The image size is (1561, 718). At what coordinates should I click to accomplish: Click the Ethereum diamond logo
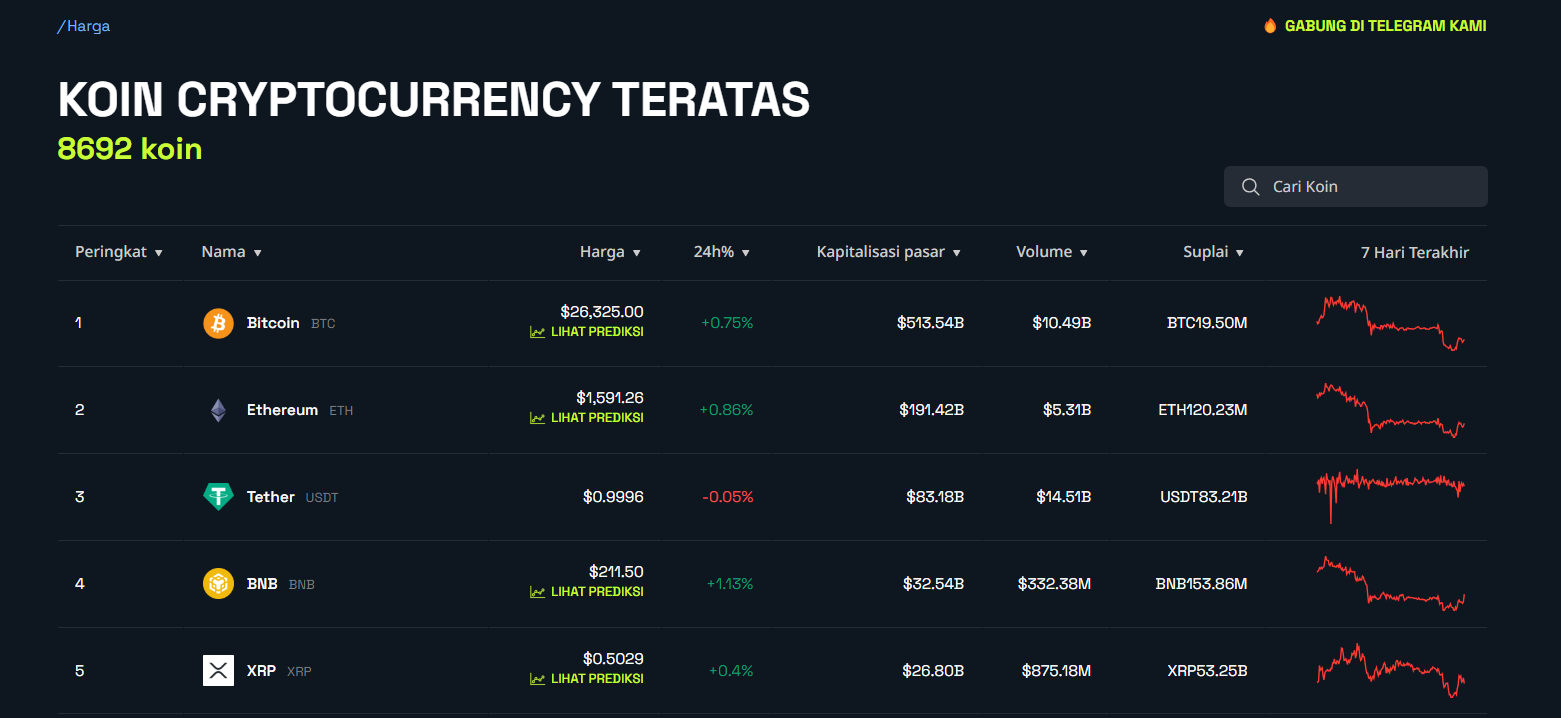pyautogui.click(x=218, y=410)
